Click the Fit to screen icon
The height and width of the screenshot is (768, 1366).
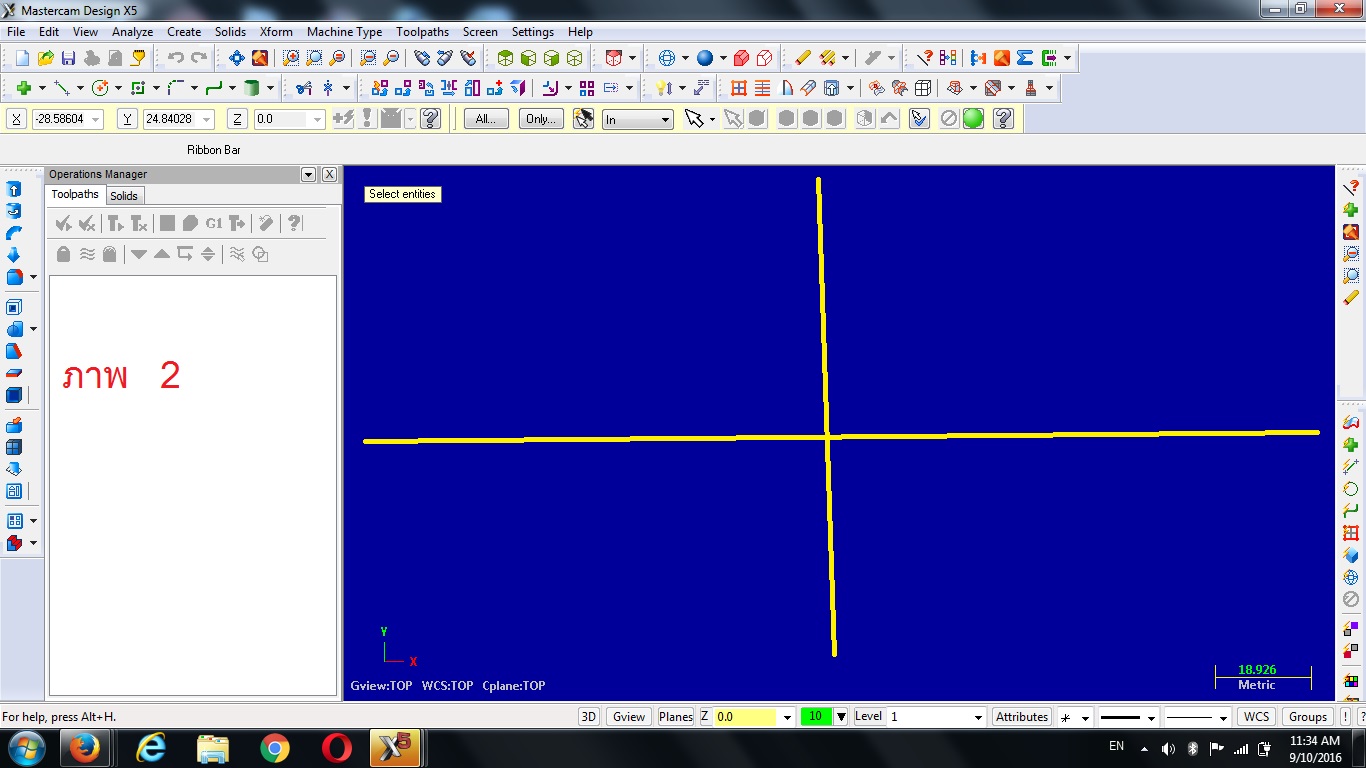click(237, 58)
